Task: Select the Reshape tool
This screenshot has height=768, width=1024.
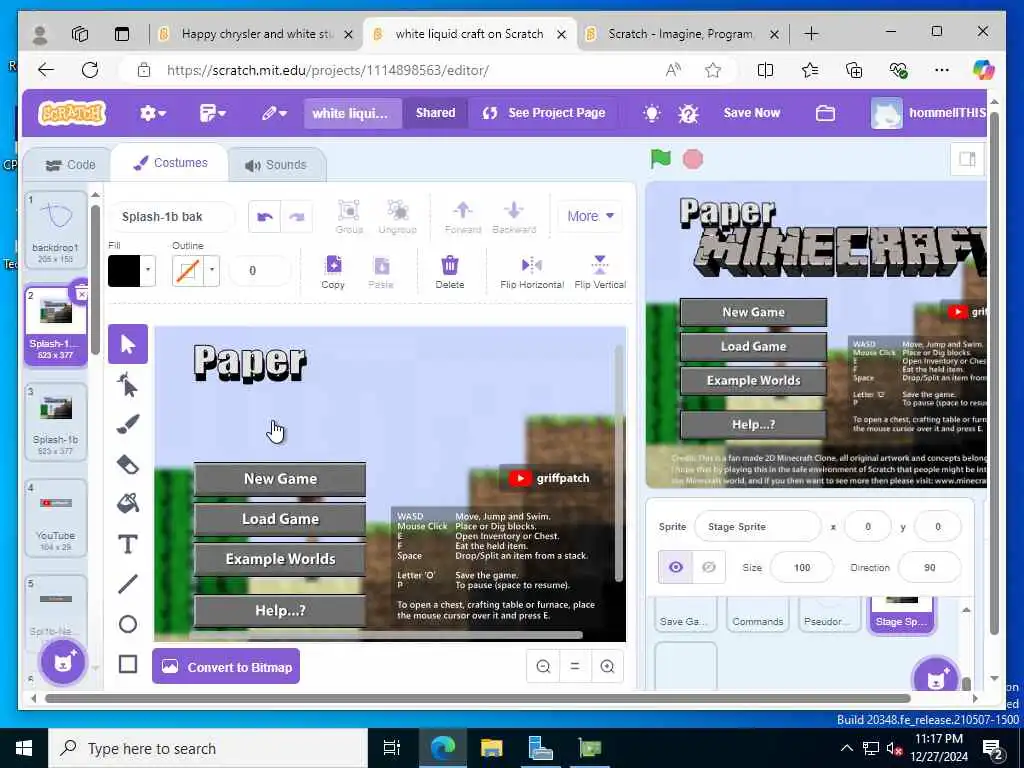Action: click(128, 385)
